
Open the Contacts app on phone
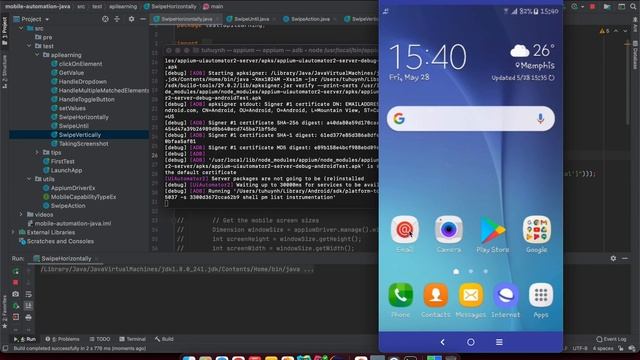[x=436, y=295]
